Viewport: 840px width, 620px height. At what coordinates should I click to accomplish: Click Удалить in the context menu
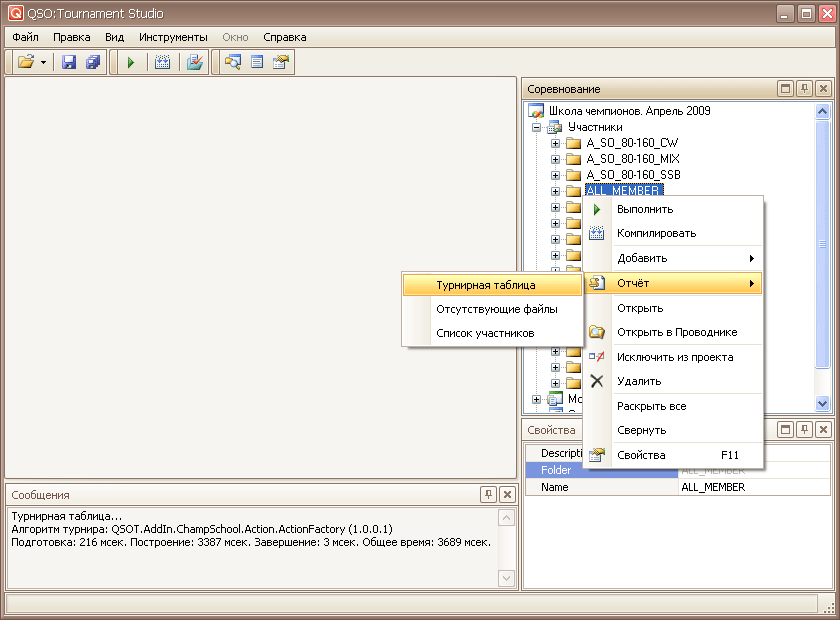(x=638, y=381)
